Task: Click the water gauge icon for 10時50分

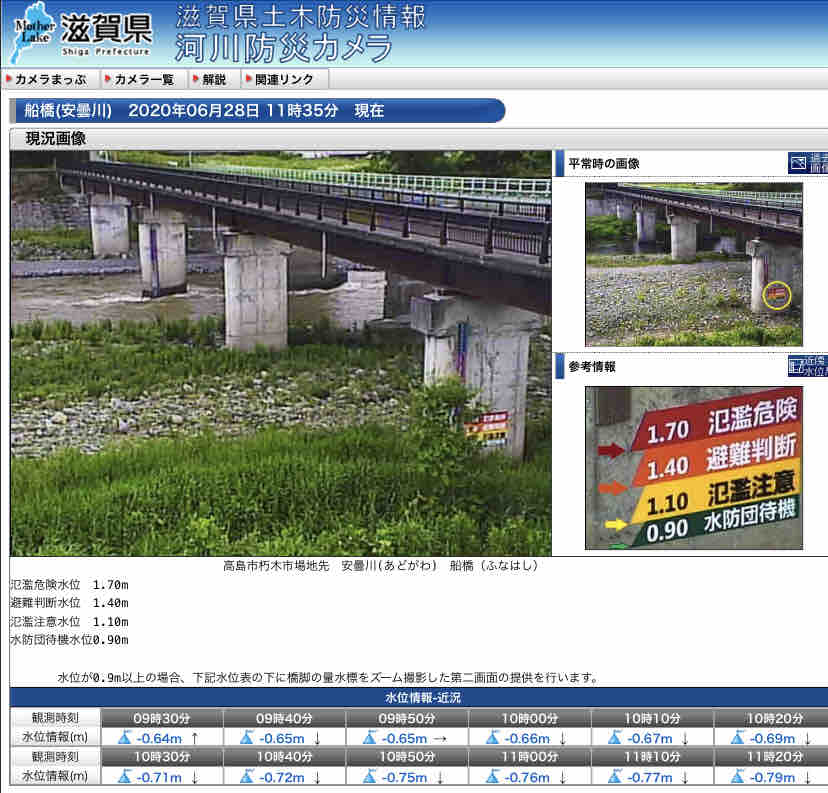Action: [x=370, y=776]
